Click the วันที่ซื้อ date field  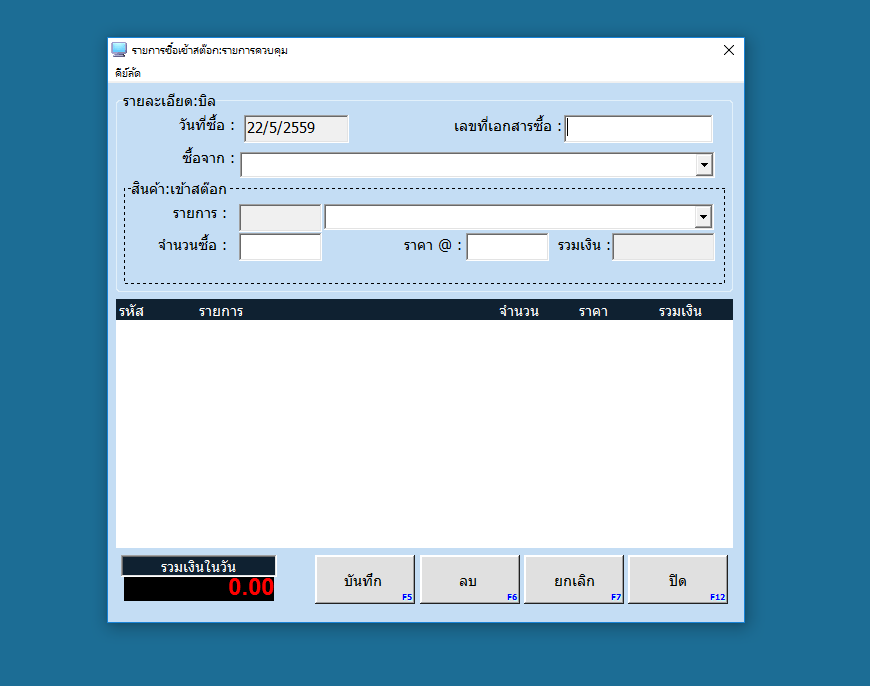point(296,129)
